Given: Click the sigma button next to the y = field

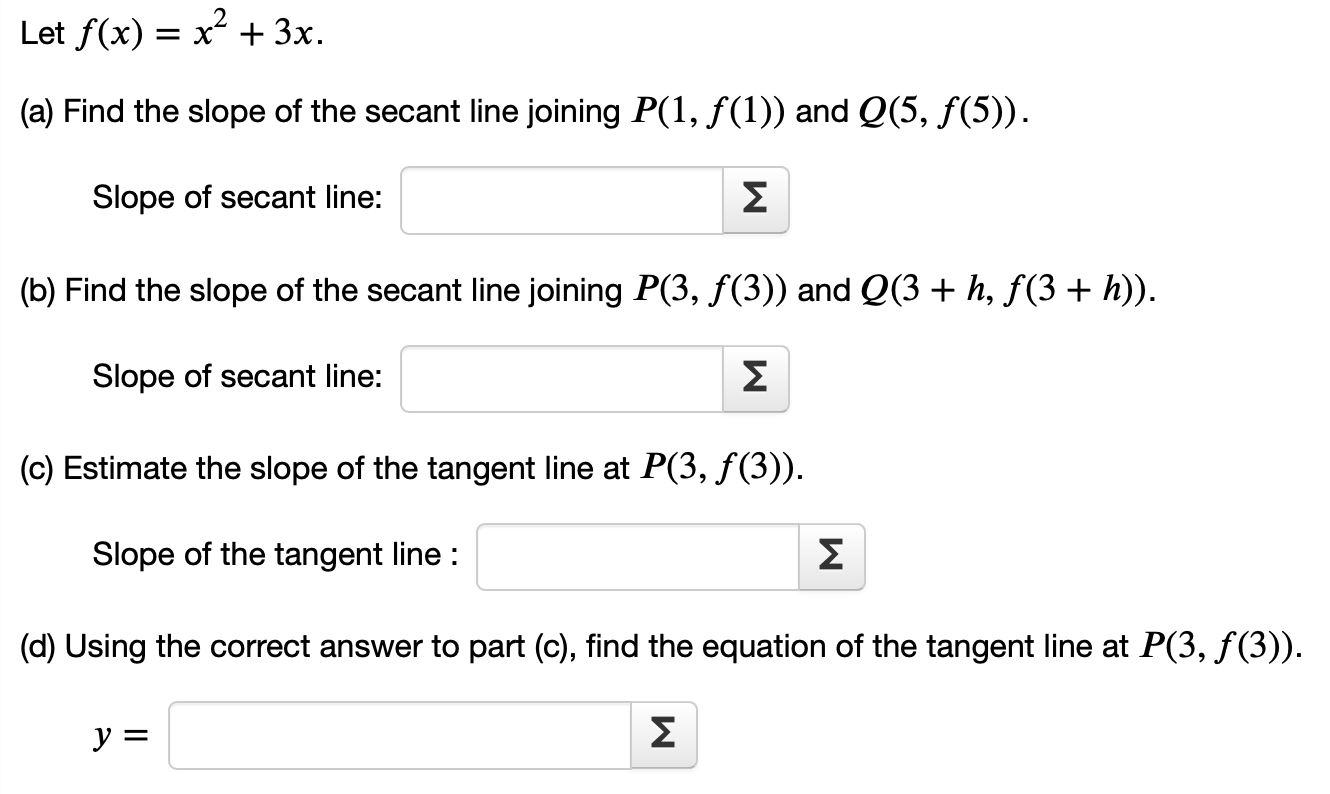Looking at the screenshot, I should point(663,734).
